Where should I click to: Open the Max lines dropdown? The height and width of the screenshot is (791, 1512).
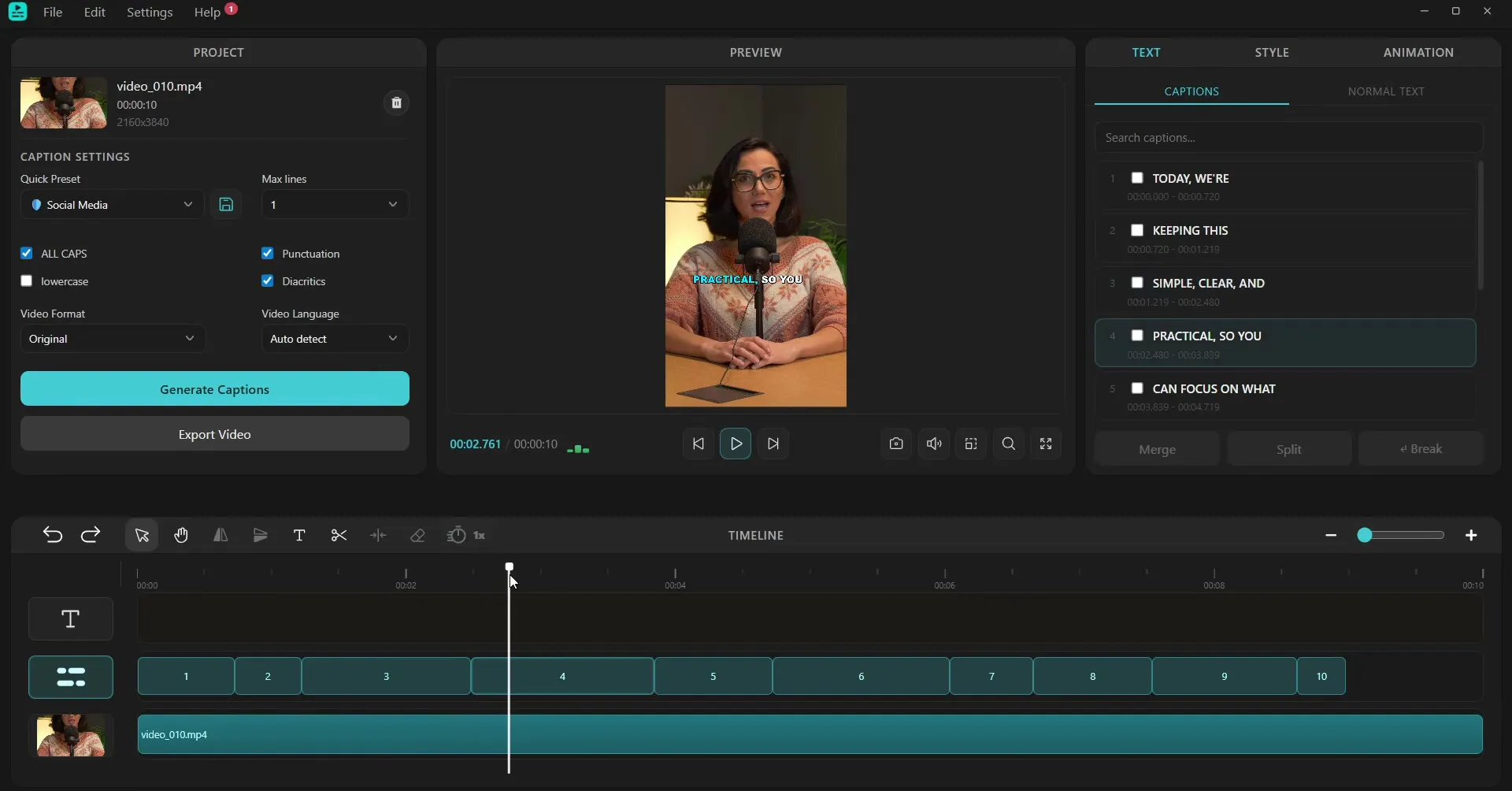click(335, 205)
